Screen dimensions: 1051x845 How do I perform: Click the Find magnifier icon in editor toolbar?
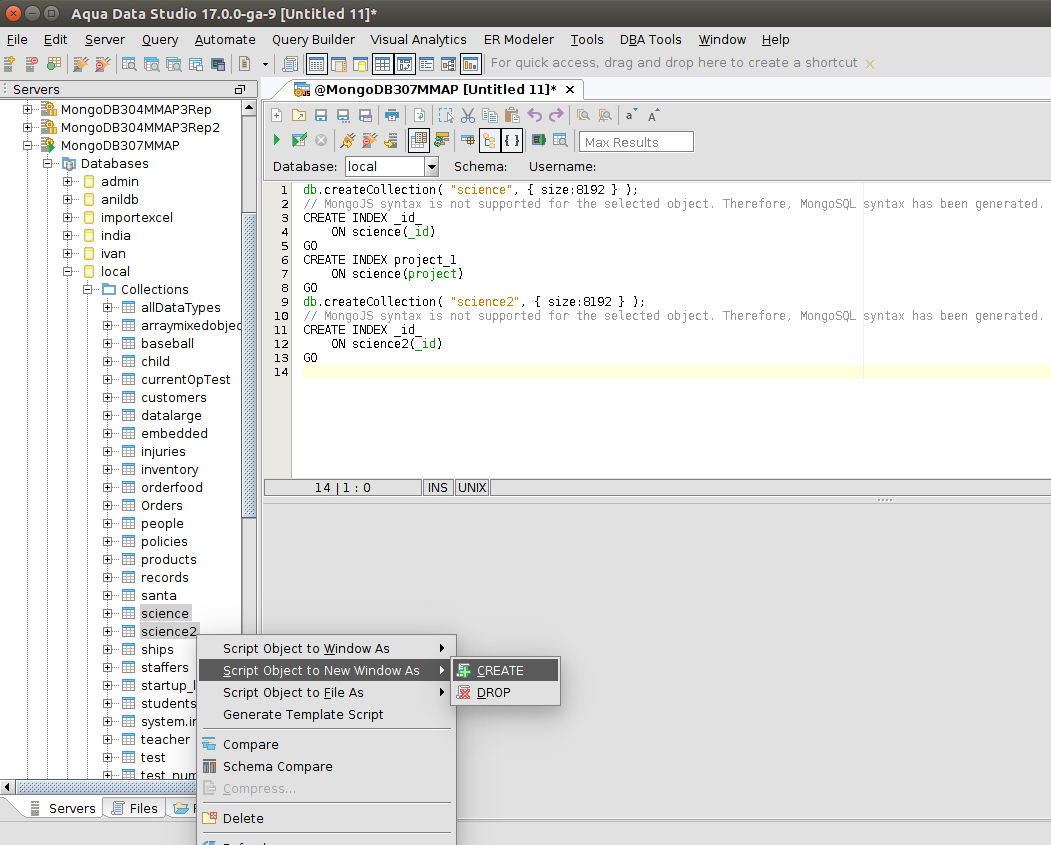point(583,115)
